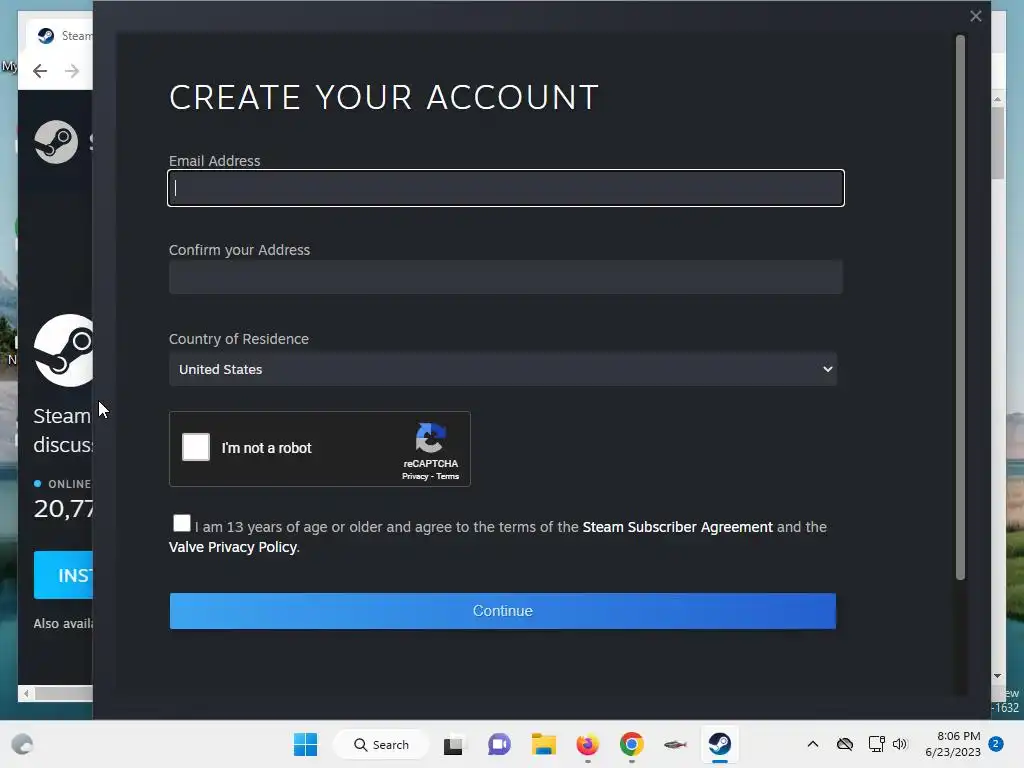Go forward in the Steam browser window
Image resolution: width=1024 pixels, height=768 pixels.
pos(72,71)
